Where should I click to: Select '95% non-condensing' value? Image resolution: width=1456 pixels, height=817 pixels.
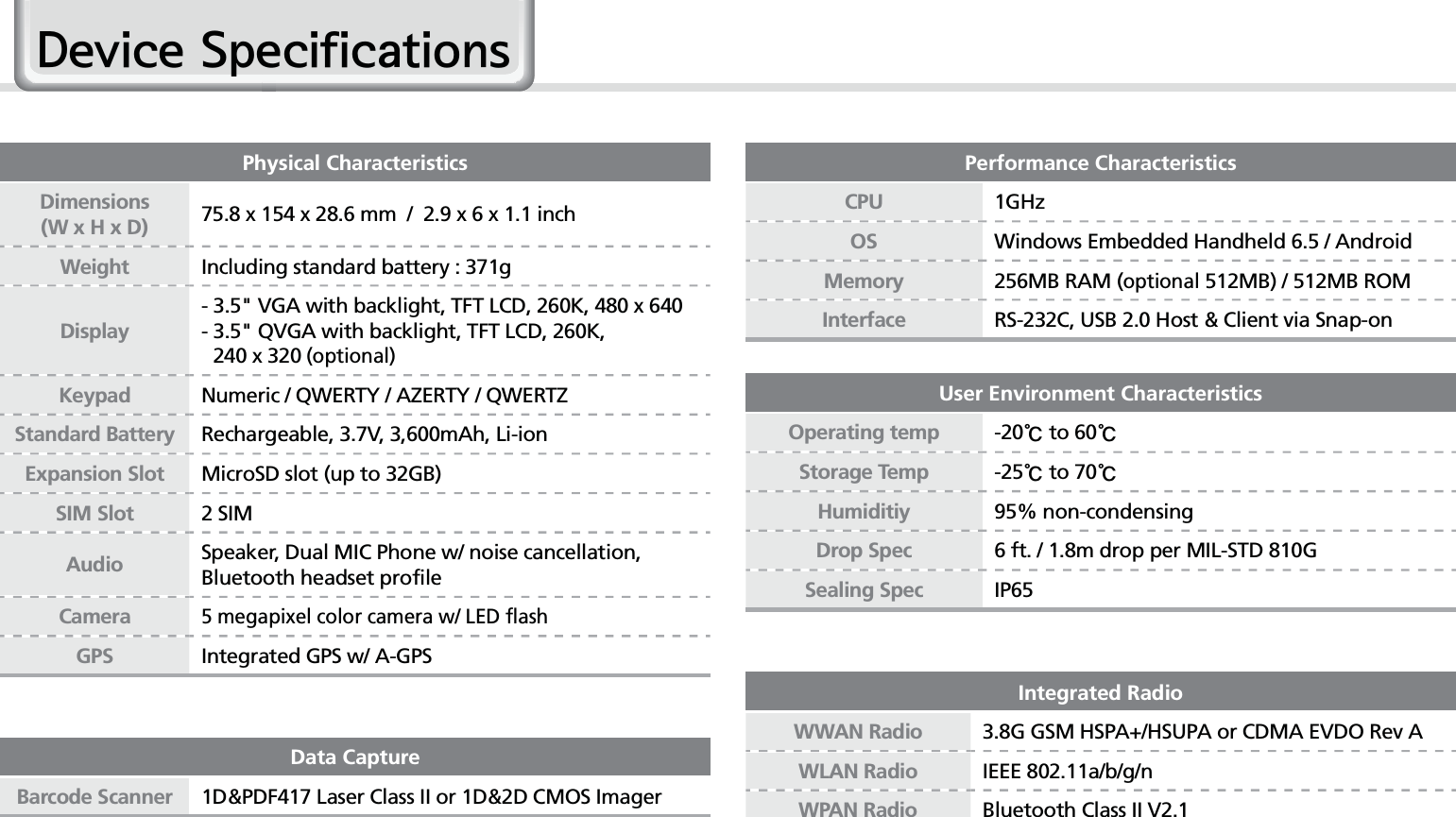click(1093, 512)
